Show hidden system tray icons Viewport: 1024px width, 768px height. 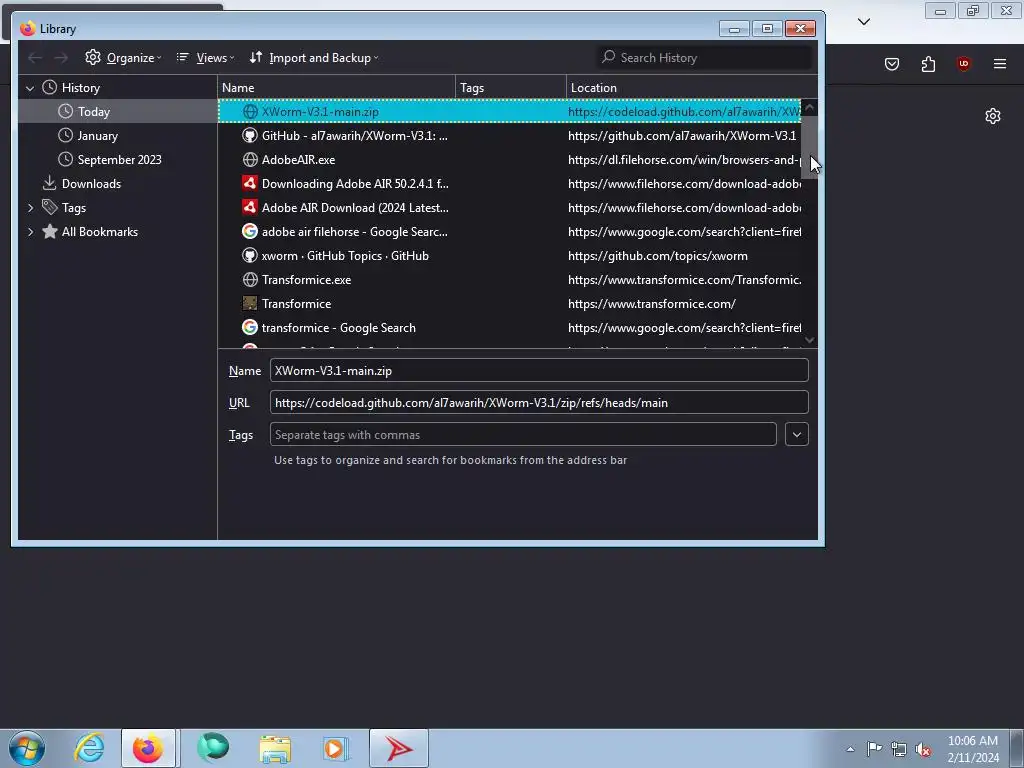coord(850,749)
